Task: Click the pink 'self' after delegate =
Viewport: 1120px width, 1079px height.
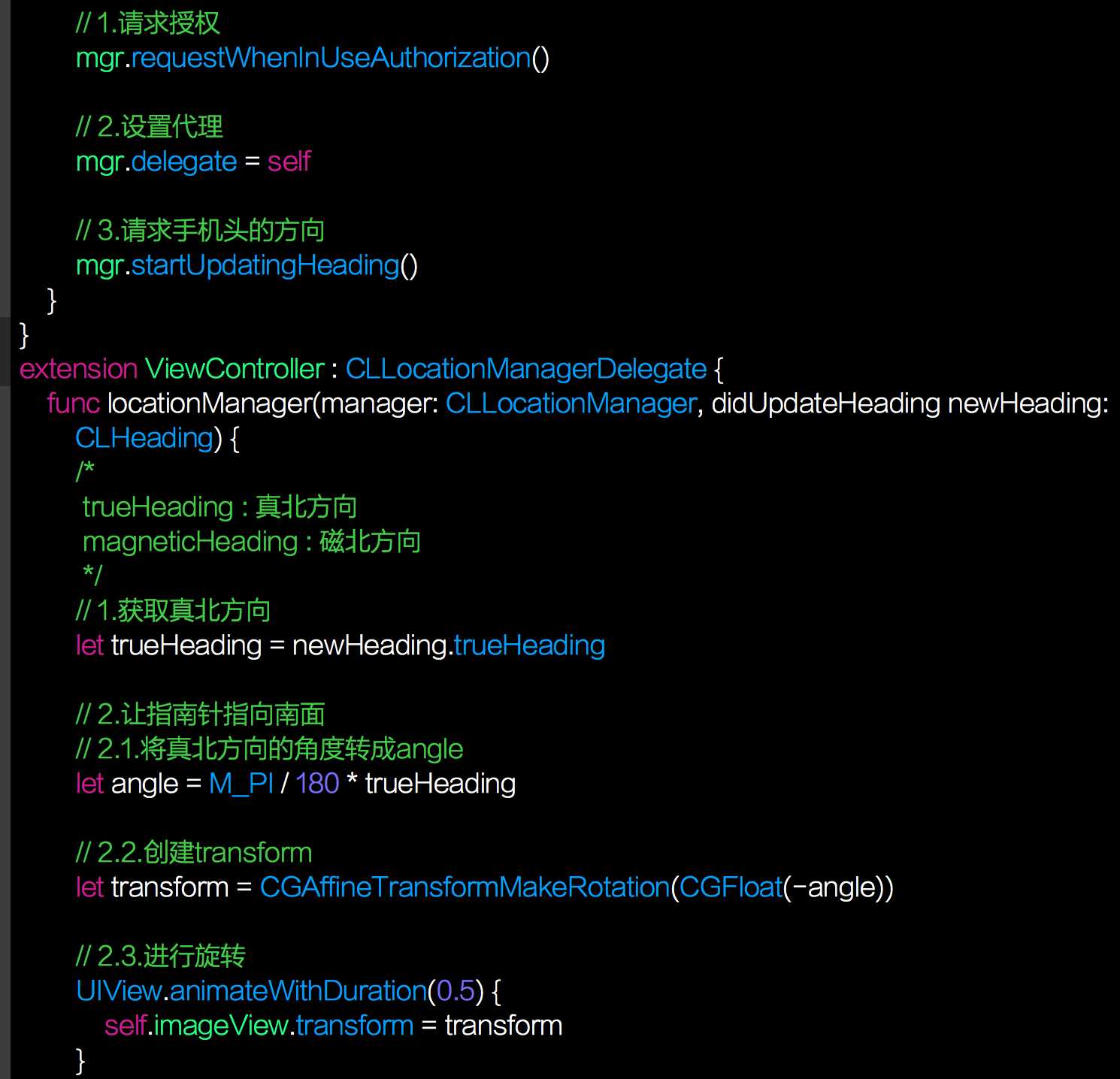Action: [289, 162]
